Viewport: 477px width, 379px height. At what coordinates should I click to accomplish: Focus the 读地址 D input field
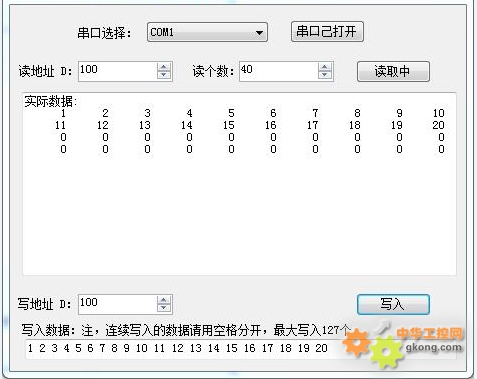click(117, 71)
